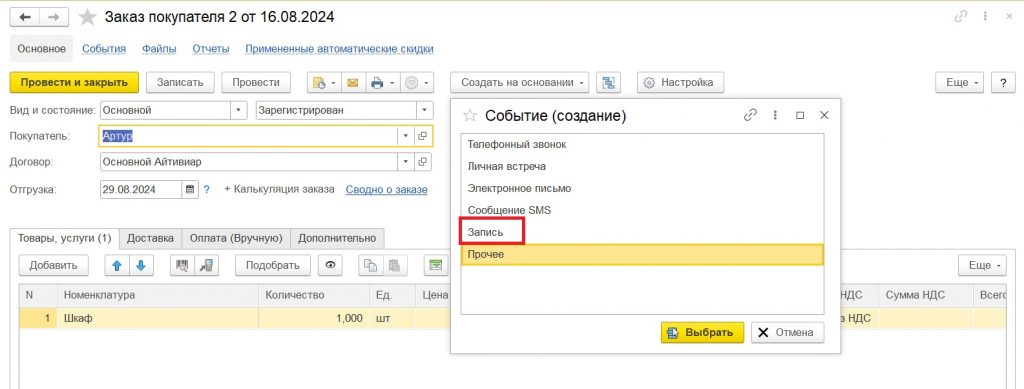The height and width of the screenshot is (389, 1024).
Task: Open Отчеты section link
Action: click(x=210, y=49)
